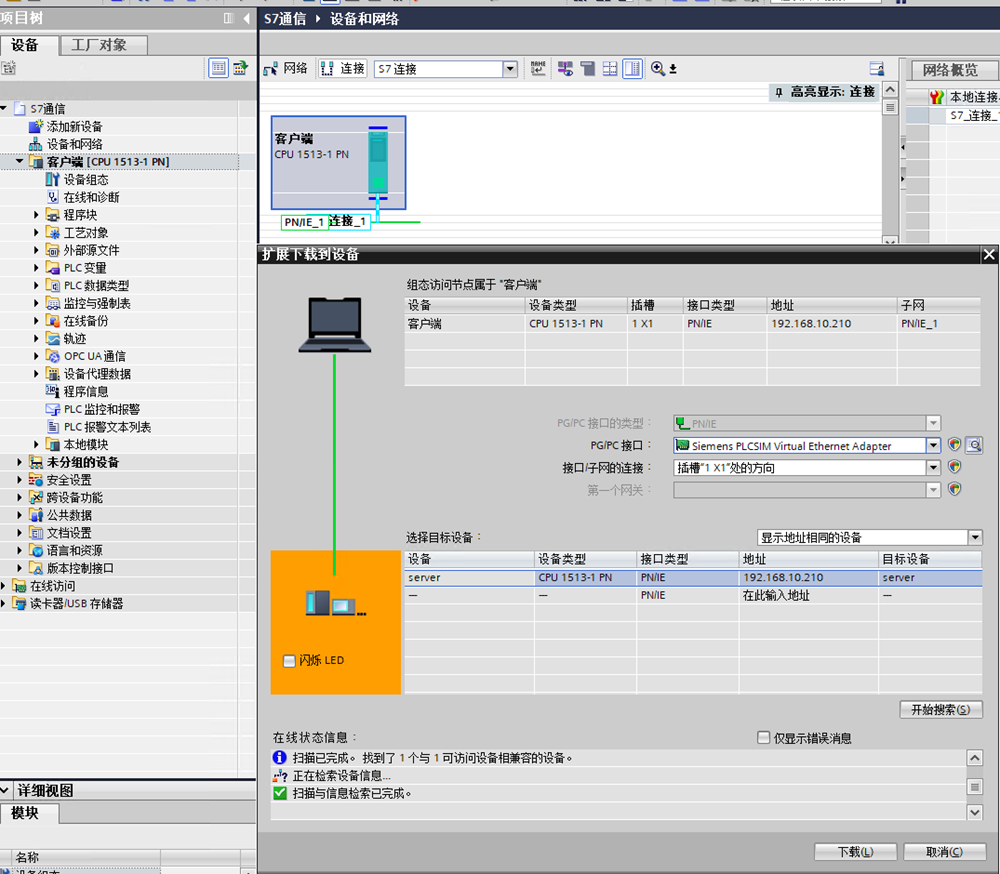
Task: Click 添加新设备 in the project tree
Action: (73, 127)
